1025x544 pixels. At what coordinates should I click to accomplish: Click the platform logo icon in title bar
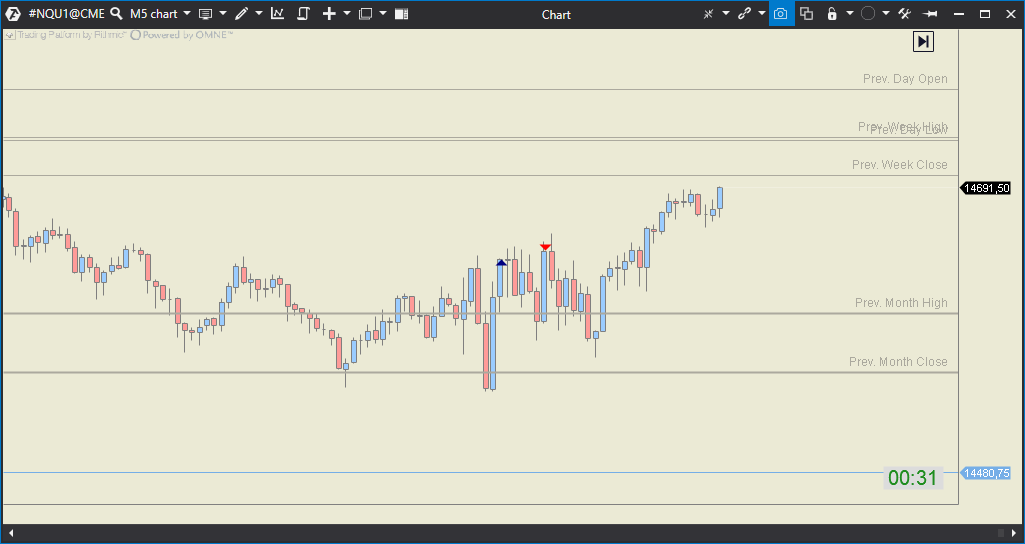12,14
